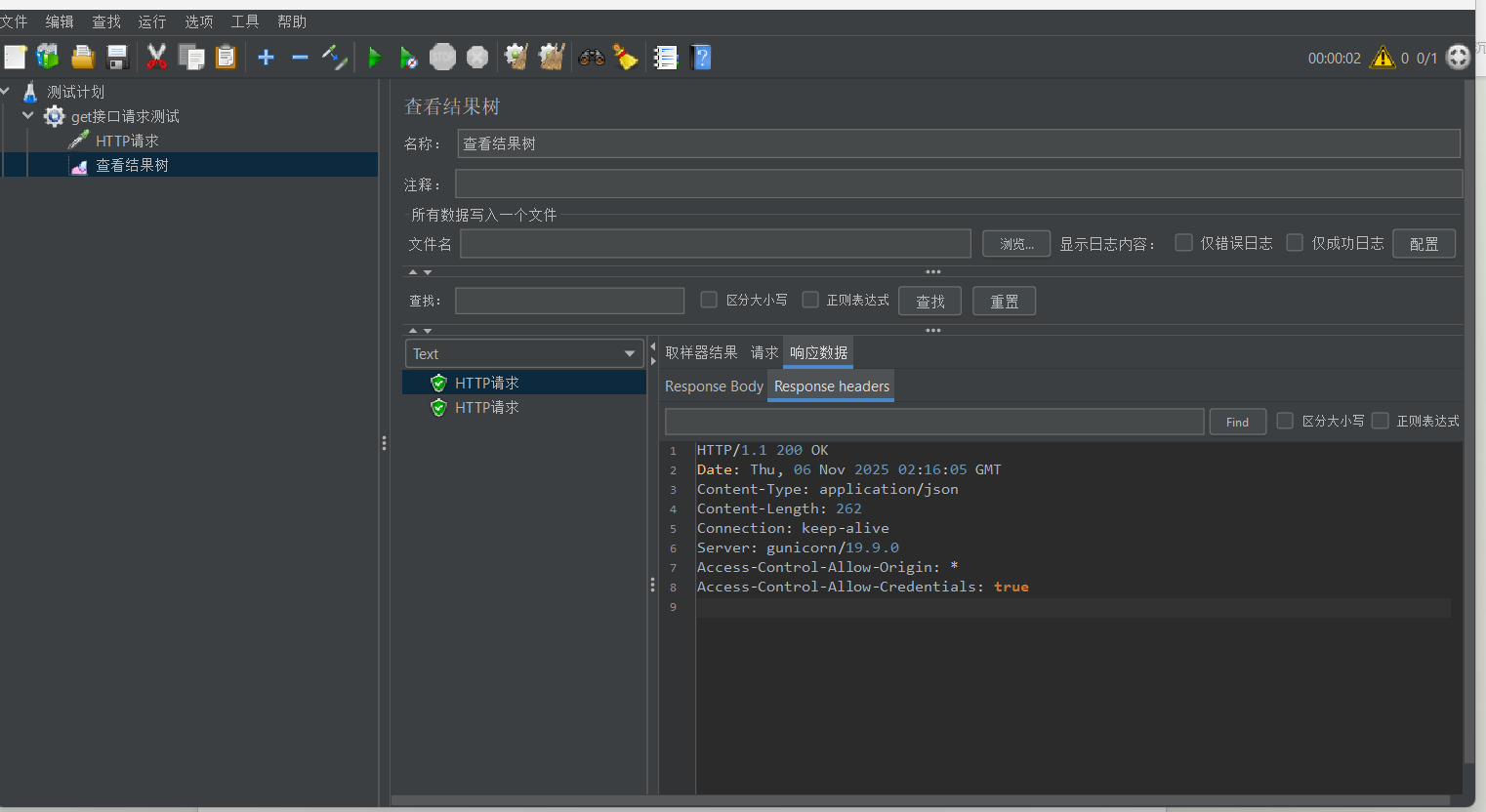Click the shutdown test icon
The width and height of the screenshot is (1486, 812).
477,58
